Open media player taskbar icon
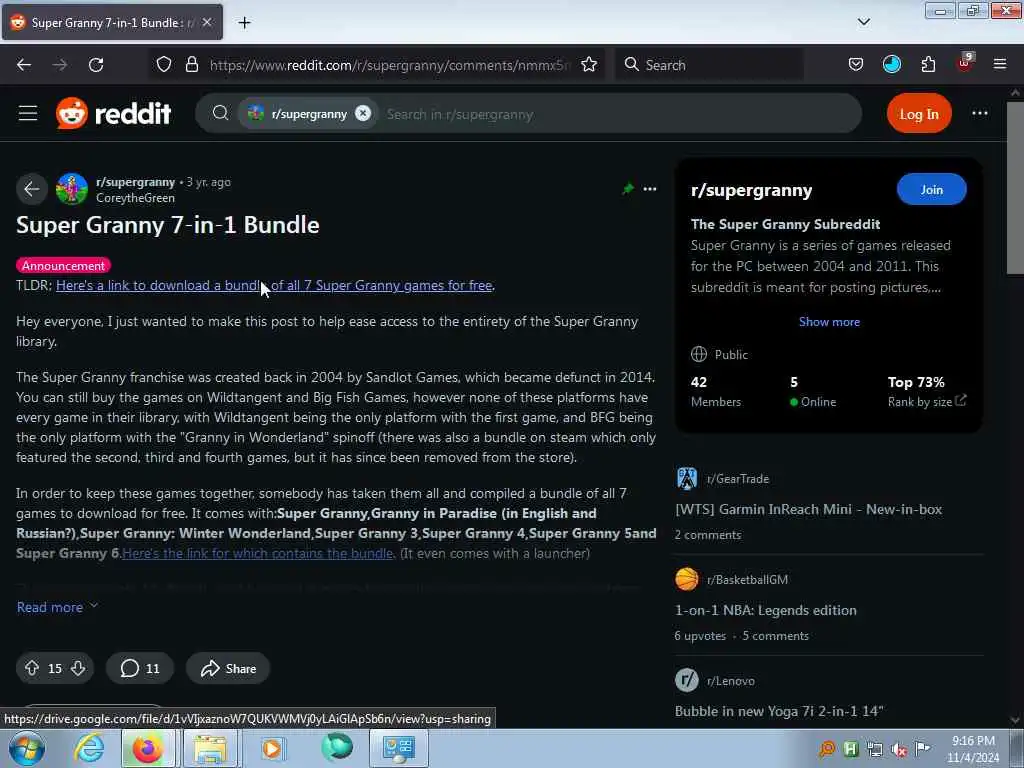This screenshot has width=1024, height=768. pos(272,748)
